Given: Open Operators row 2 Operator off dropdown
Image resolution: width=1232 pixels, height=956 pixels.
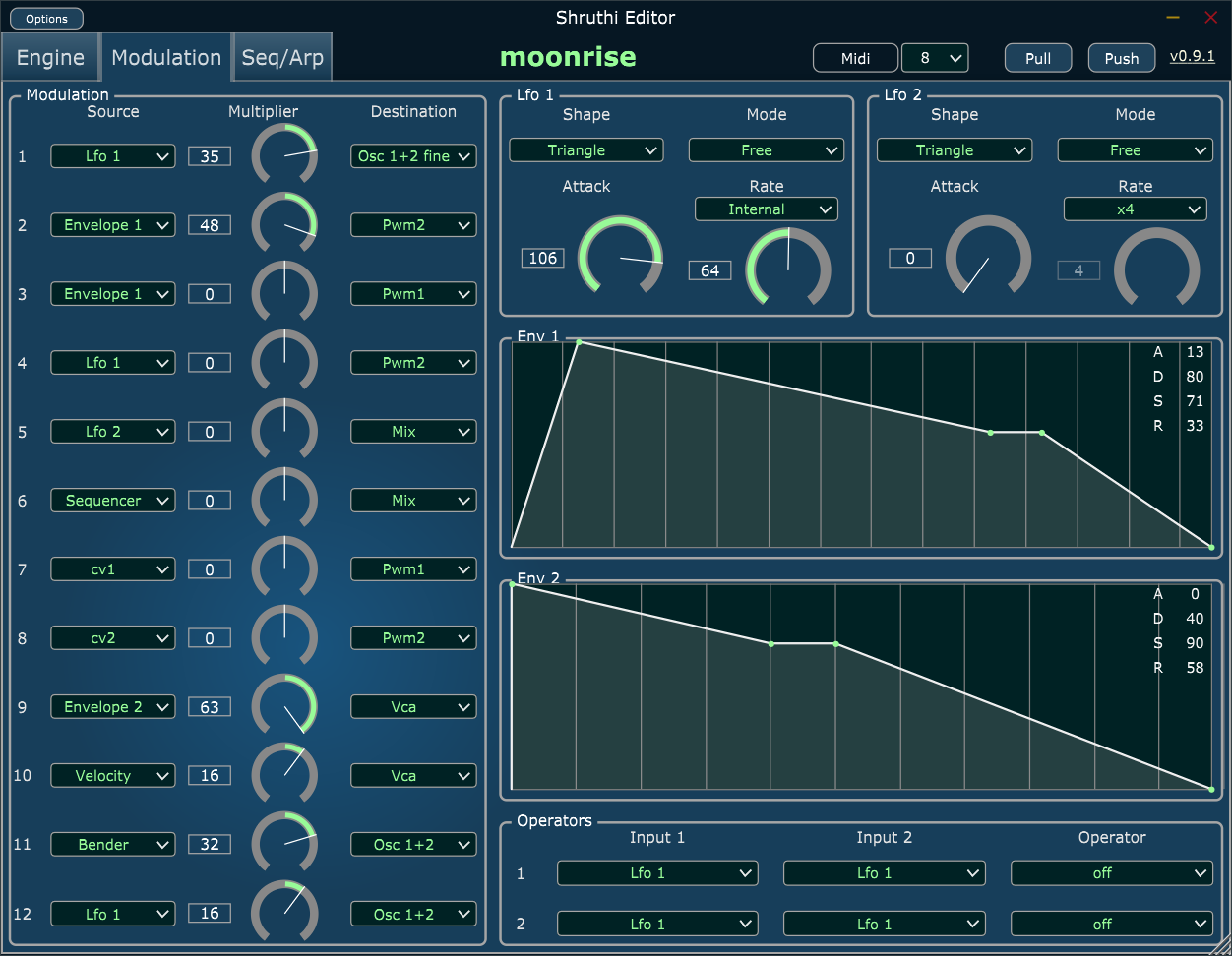Looking at the screenshot, I should 1112,925.
